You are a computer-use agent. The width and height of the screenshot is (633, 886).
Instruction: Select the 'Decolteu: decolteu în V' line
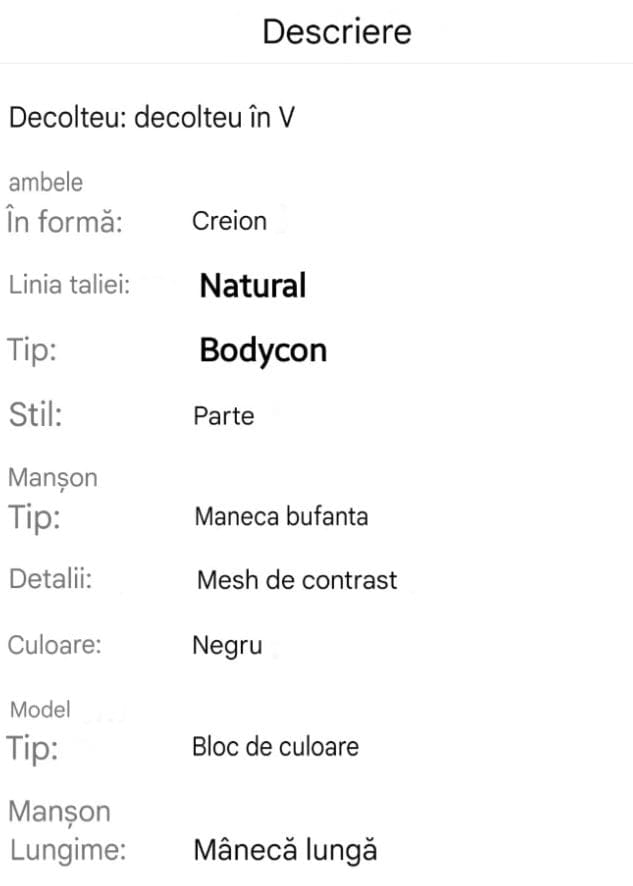[x=152, y=118]
